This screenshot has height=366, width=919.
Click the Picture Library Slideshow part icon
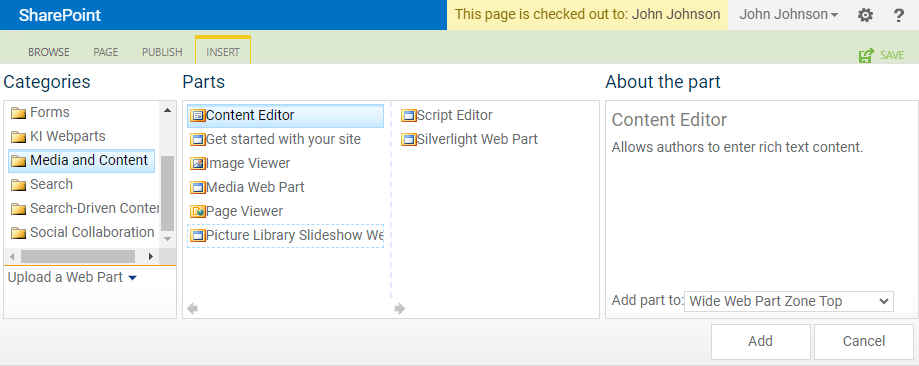point(198,236)
